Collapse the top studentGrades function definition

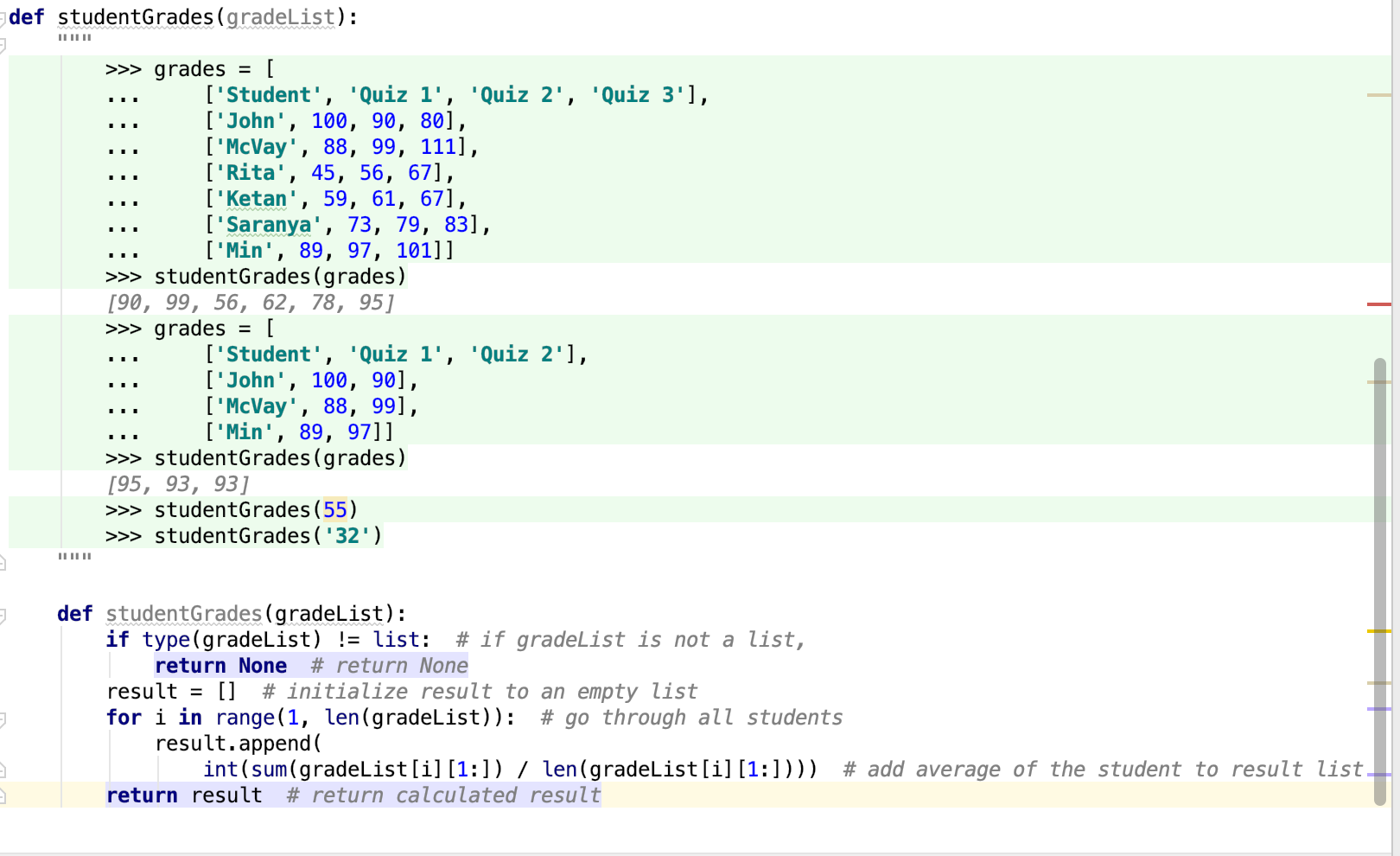pyautogui.click(x=4, y=17)
